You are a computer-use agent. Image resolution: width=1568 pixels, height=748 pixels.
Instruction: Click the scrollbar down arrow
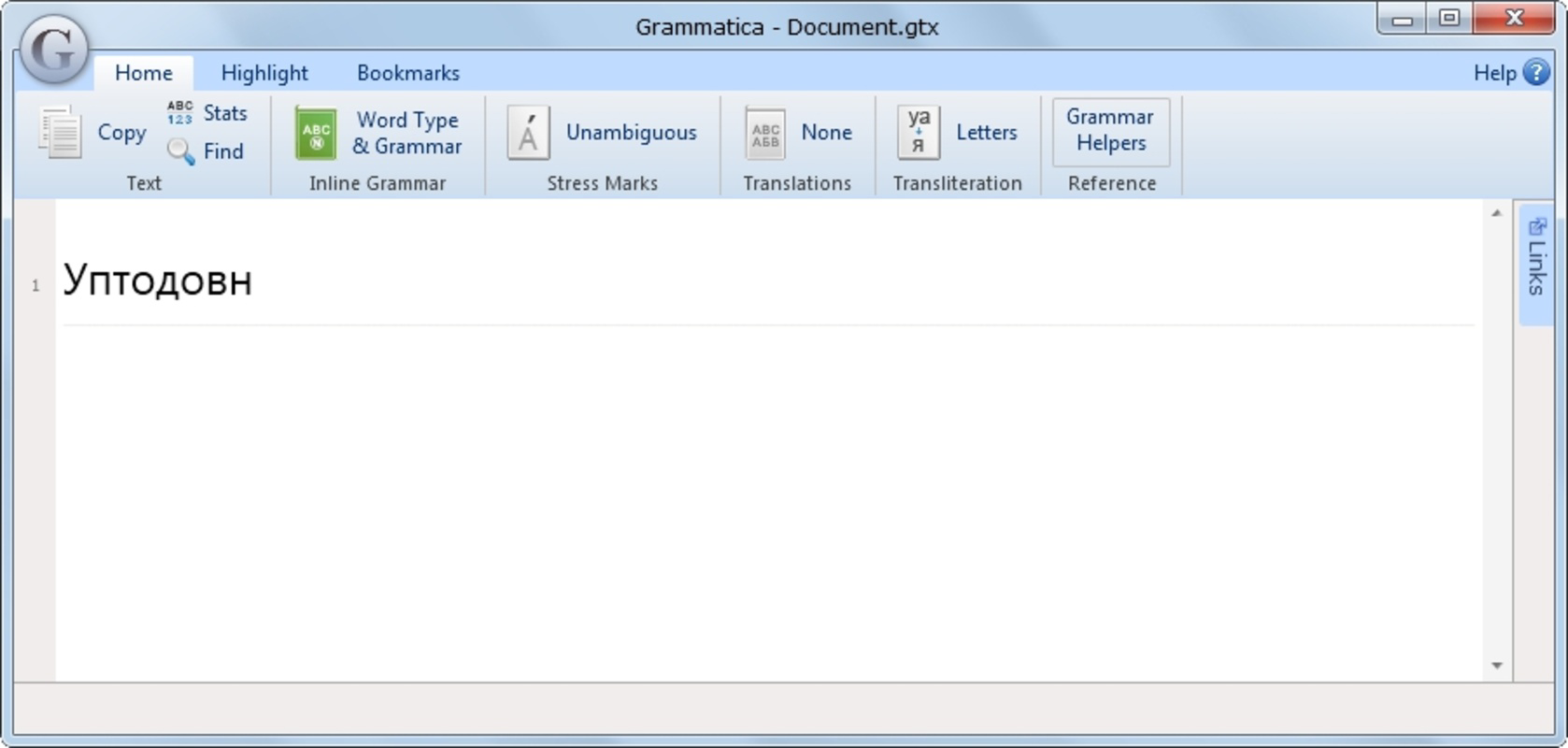pos(1497,666)
